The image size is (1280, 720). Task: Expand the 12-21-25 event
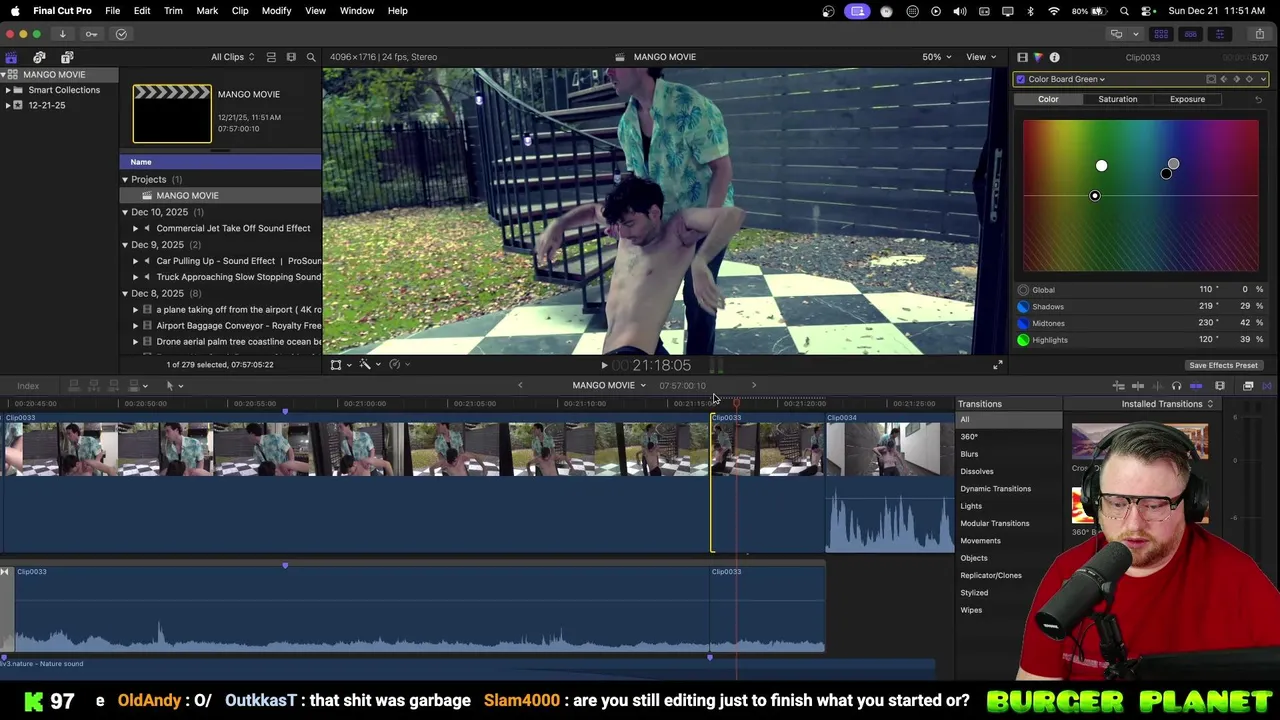pyautogui.click(x=8, y=105)
